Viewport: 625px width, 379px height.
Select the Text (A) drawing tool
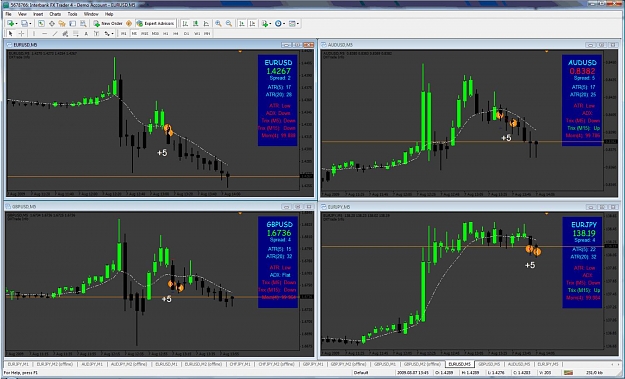tap(86, 34)
